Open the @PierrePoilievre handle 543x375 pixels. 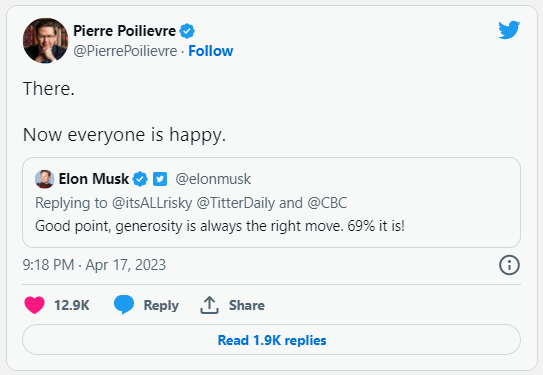125,51
